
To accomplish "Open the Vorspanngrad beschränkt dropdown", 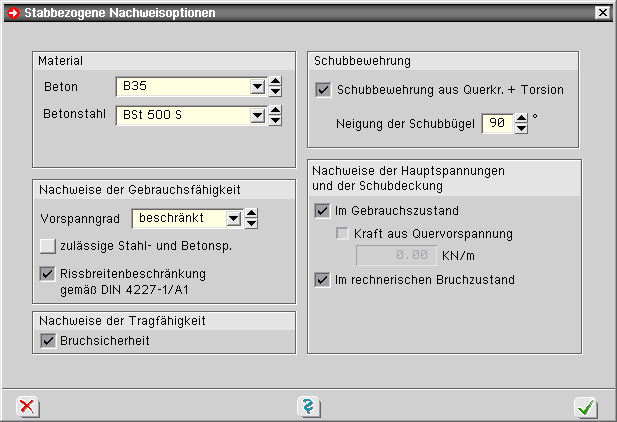I will pyautogui.click(x=233, y=218).
